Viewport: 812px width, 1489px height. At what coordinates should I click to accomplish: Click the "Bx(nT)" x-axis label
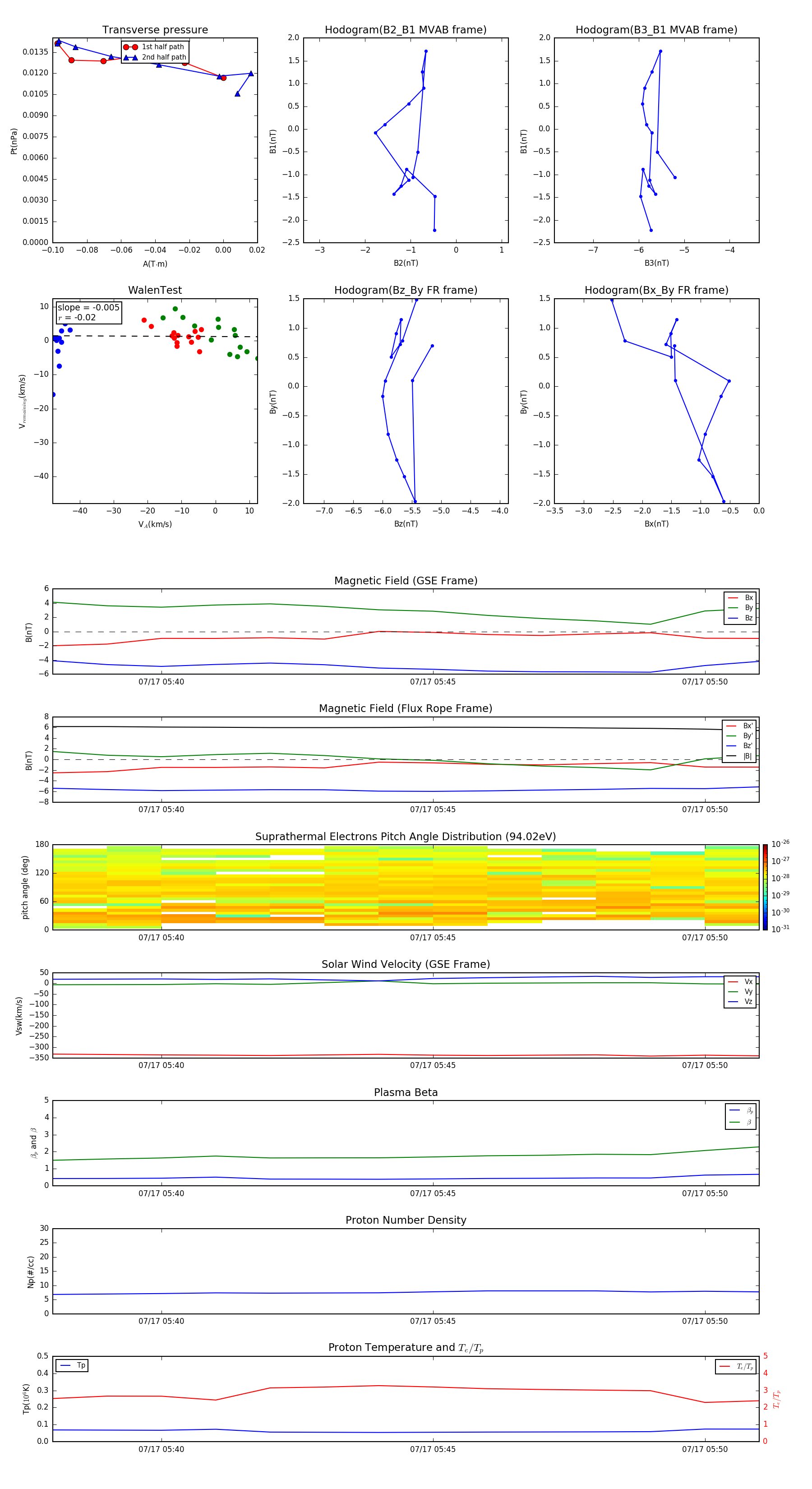point(656,524)
